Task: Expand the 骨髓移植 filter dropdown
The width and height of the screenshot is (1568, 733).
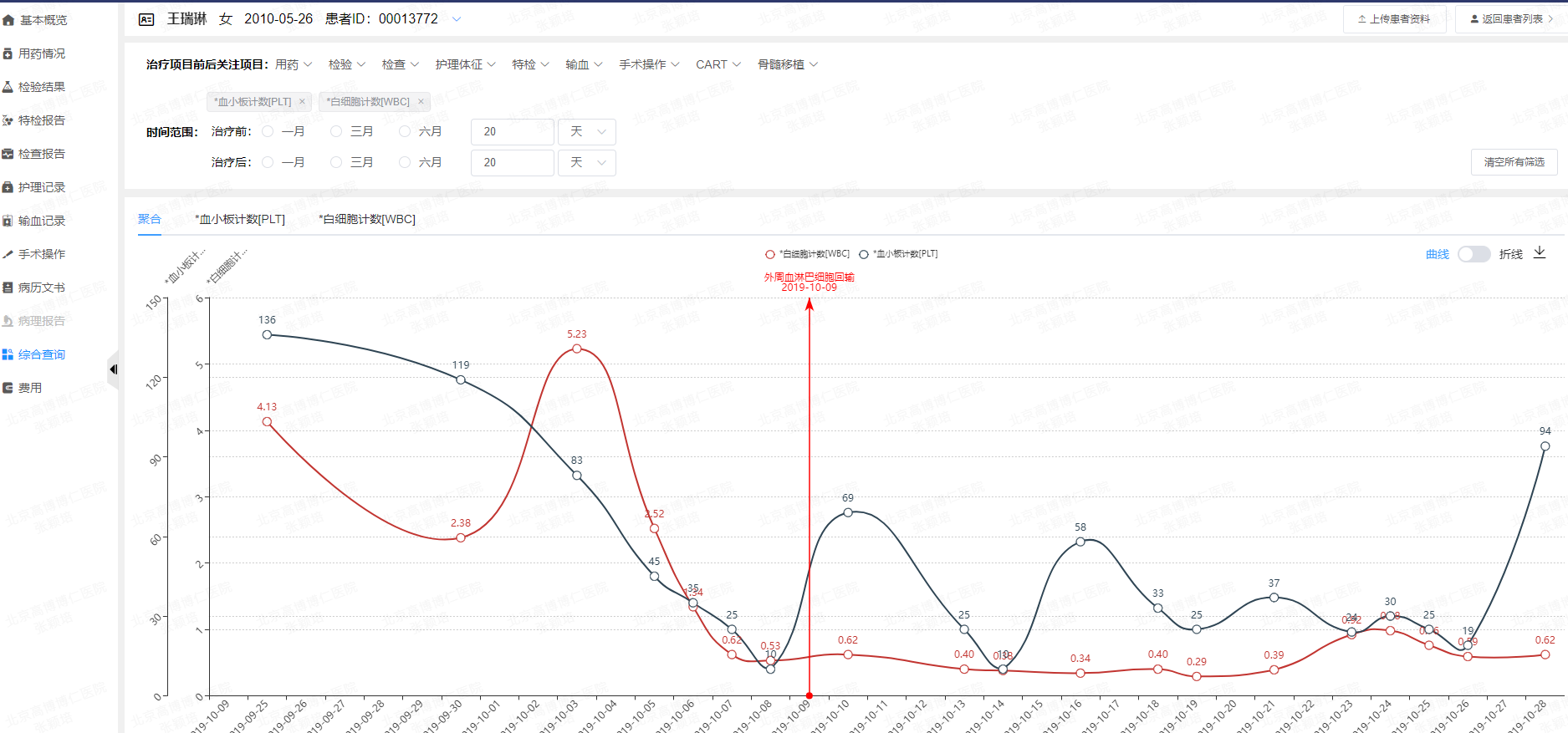Action: coord(788,64)
